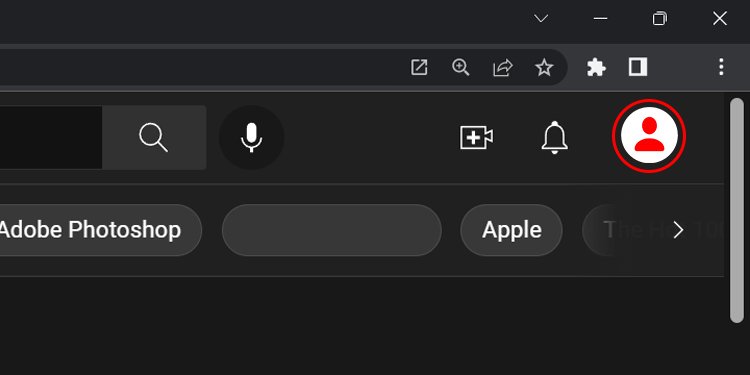
Task: Open the zoom magnifier icon in address bar
Action: (x=461, y=67)
